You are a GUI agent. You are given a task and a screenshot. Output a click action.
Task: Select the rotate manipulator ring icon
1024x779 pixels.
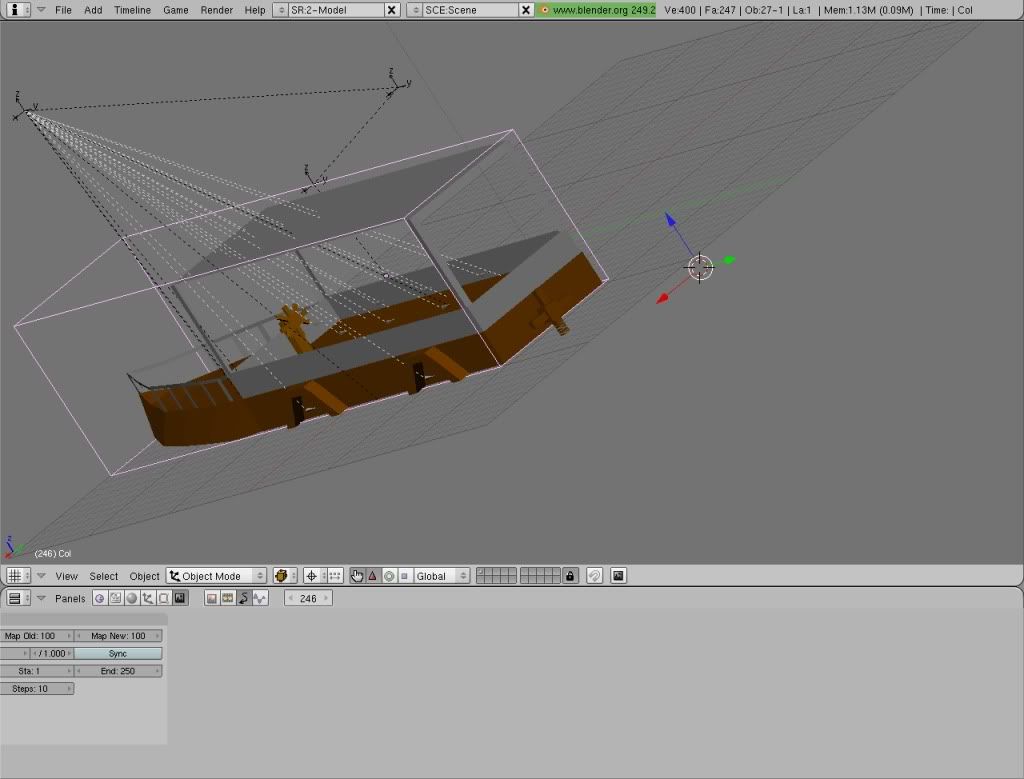click(x=389, y=576)
